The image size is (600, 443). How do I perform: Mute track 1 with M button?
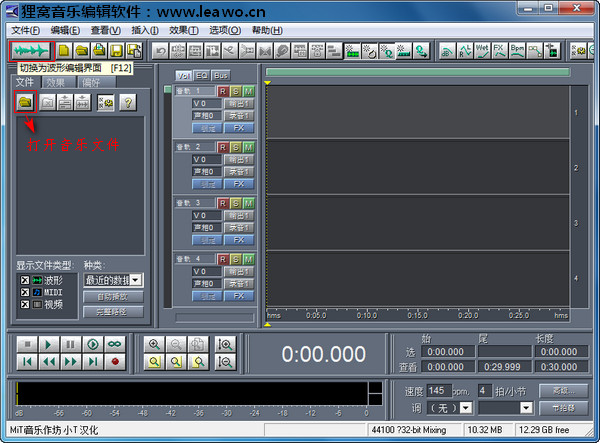[249, 91]
